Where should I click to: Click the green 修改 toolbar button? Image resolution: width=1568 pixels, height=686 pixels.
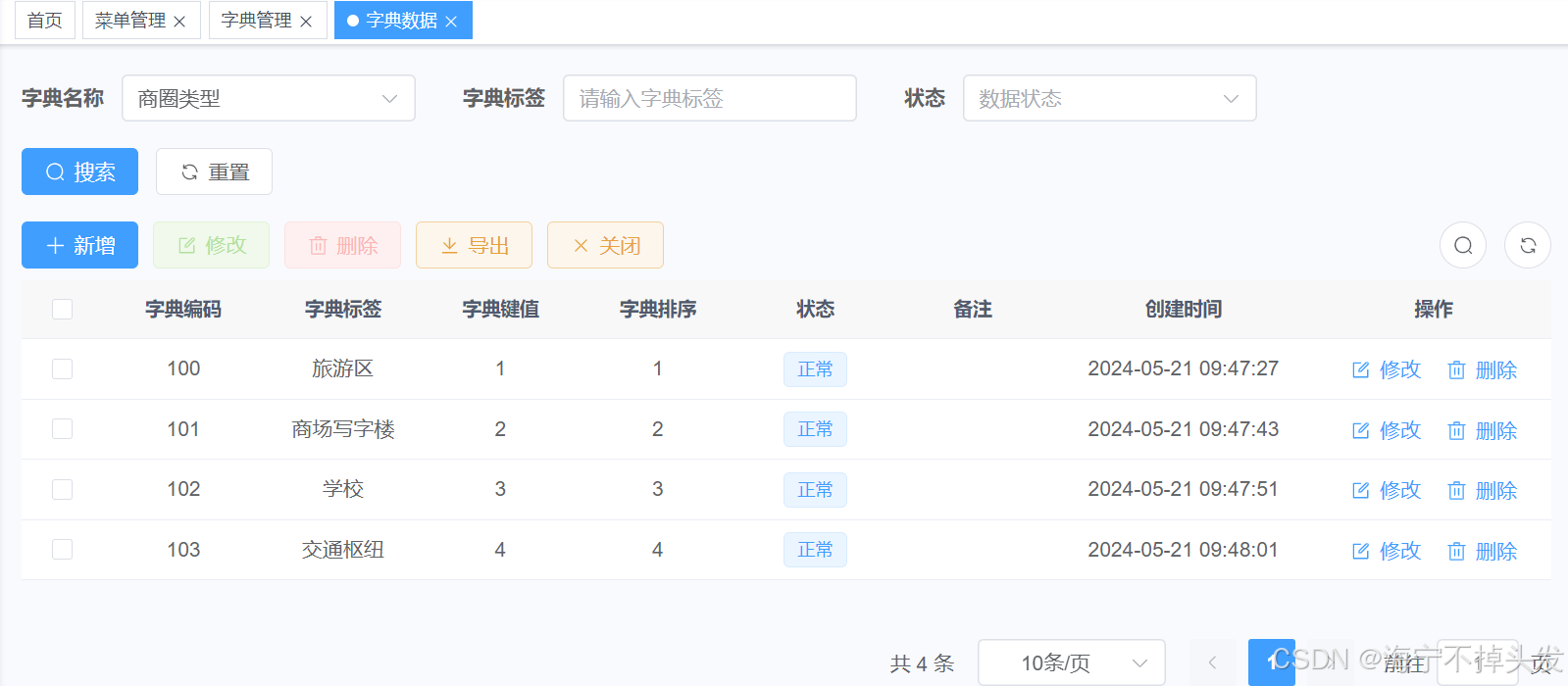pyautogui.click(x=211, y=245)
